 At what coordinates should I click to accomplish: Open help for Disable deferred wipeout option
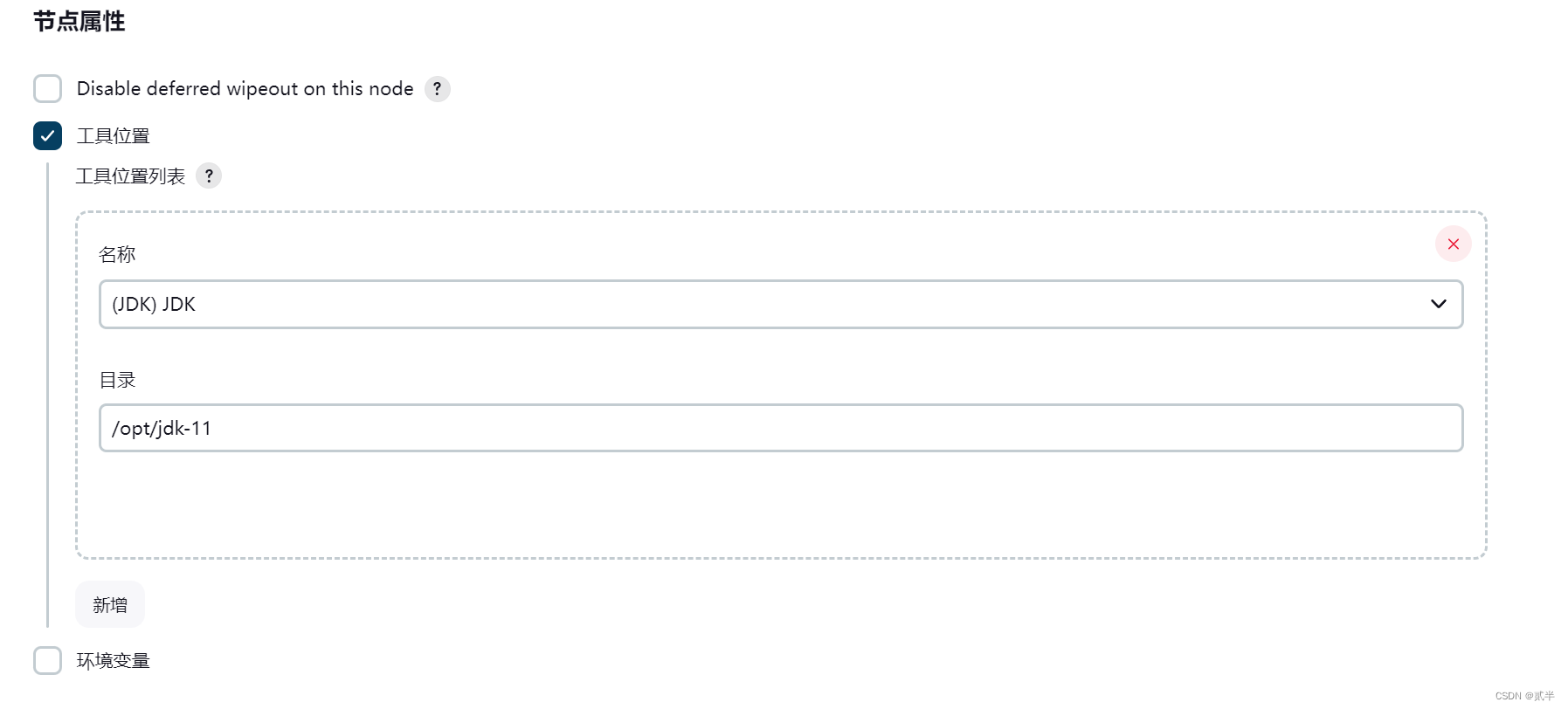(437, 89)
